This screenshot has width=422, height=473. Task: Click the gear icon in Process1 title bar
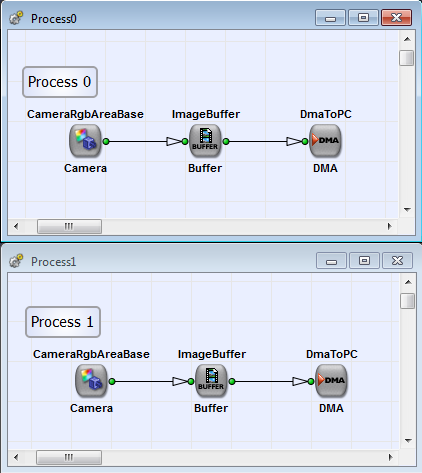click(x=16, y=261)
